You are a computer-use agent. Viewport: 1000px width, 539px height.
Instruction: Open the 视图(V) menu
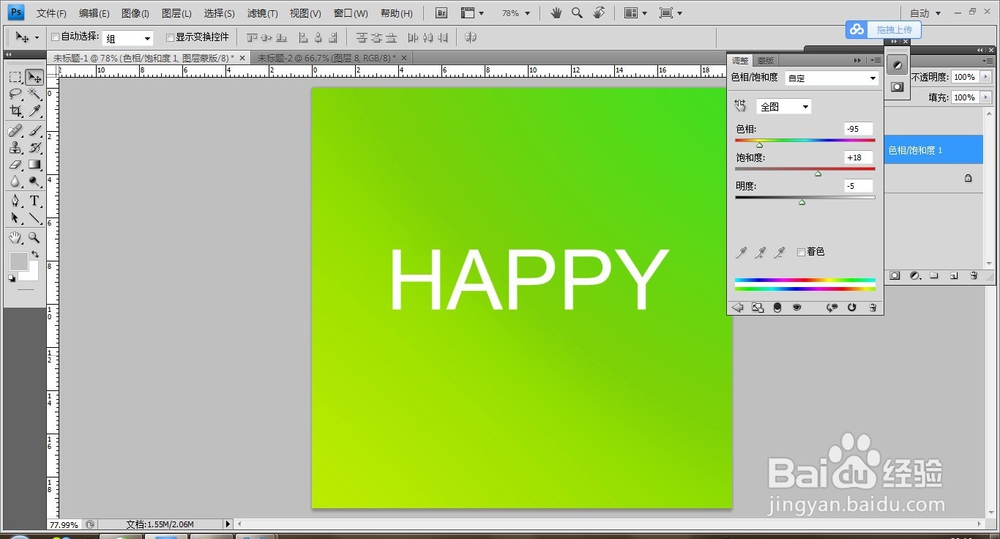coord(305,13)
